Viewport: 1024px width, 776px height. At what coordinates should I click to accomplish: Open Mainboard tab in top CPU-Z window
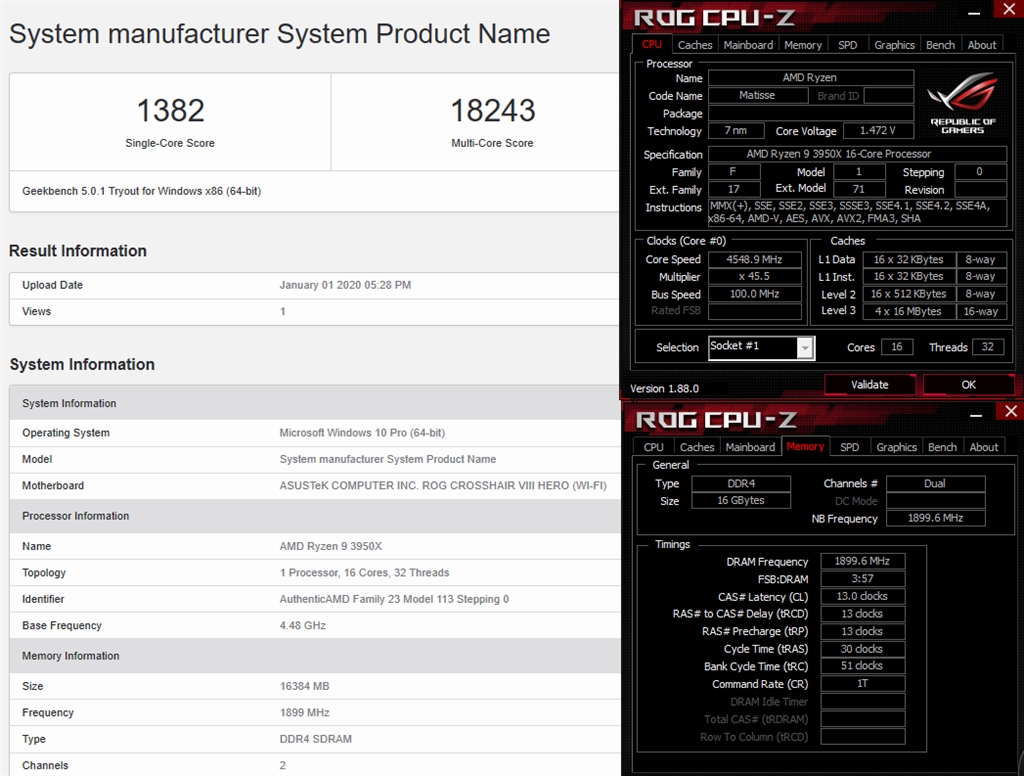pos(748,45)
